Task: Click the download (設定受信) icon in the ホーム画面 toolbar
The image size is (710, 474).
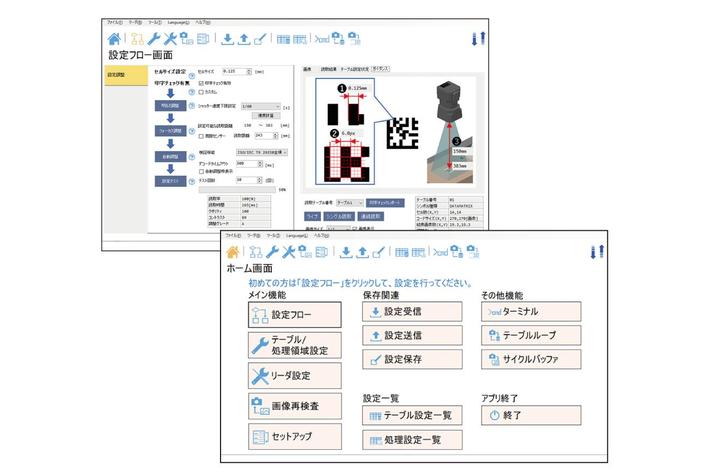Action: click(x=343, y=253)
